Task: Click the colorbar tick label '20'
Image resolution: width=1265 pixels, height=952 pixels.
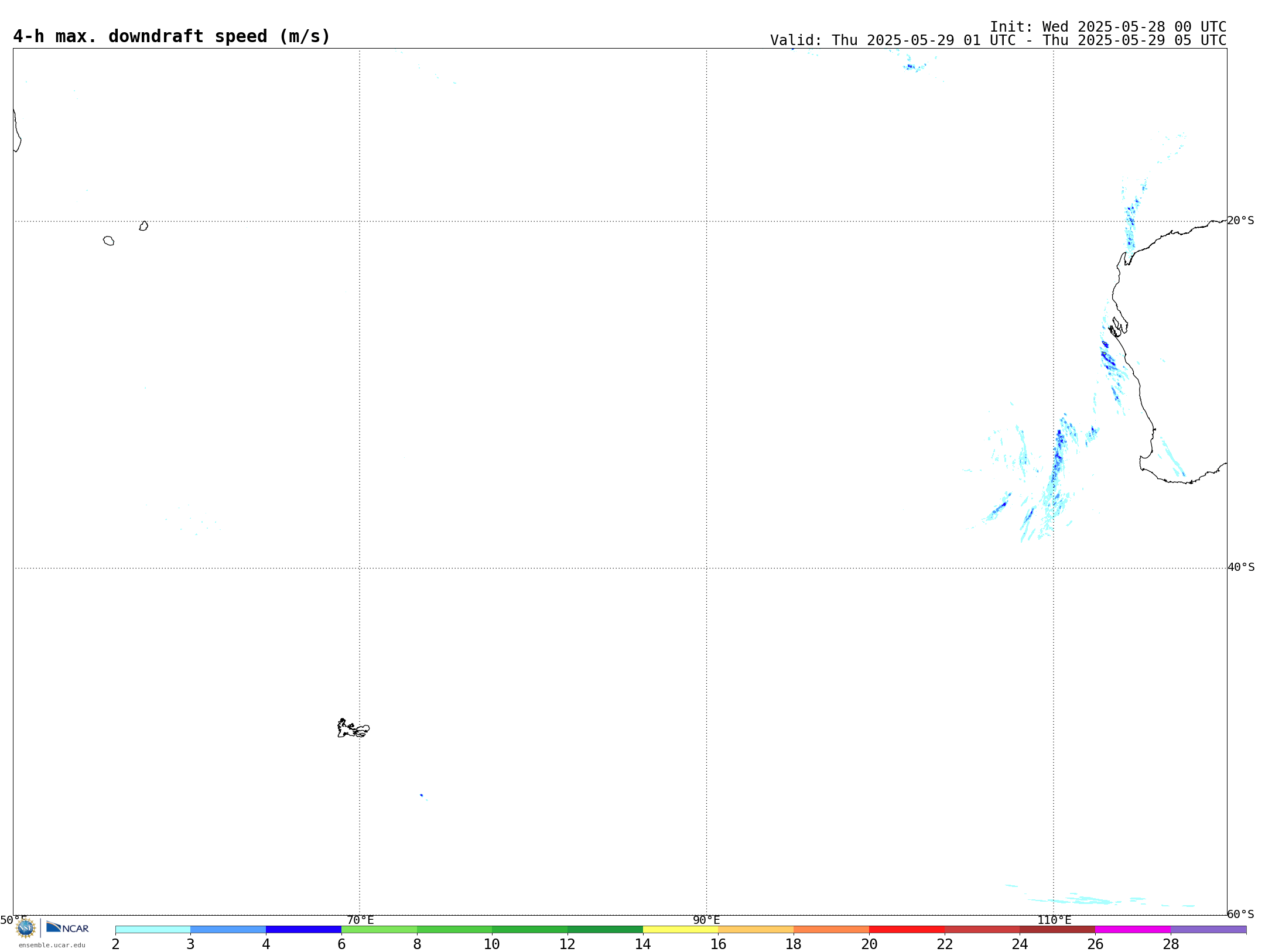Action: 869,944
